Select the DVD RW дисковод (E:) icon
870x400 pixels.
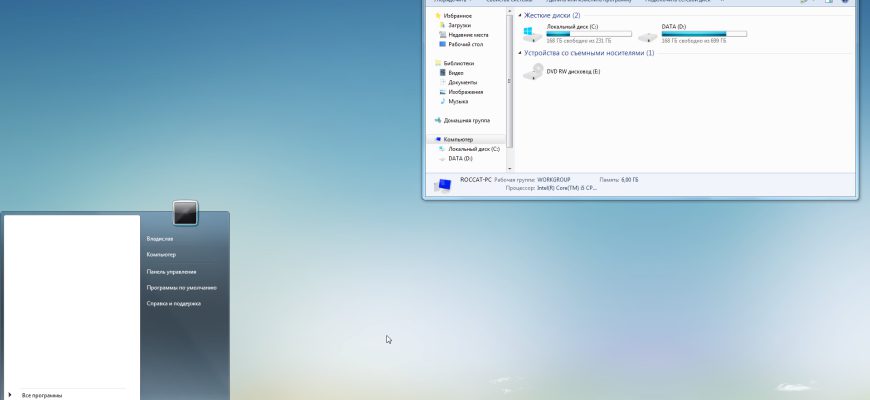pos(533,72)
